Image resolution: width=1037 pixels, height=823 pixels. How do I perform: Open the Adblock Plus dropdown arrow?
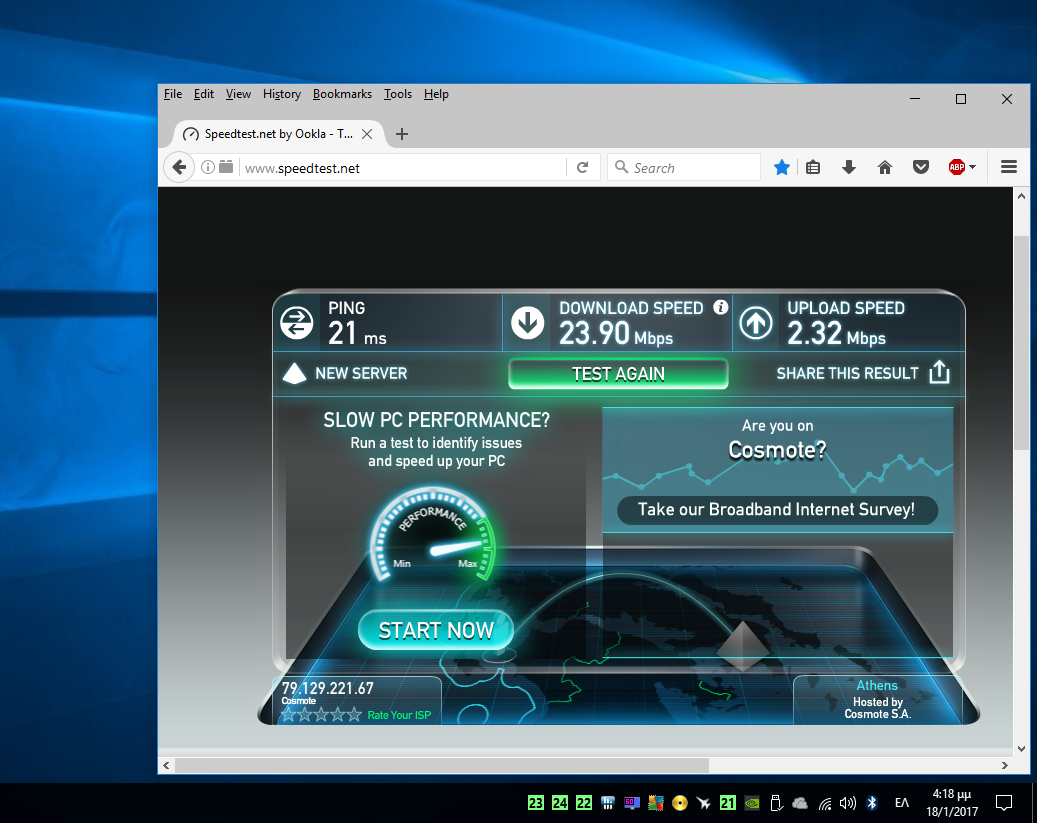coord(972,167)
